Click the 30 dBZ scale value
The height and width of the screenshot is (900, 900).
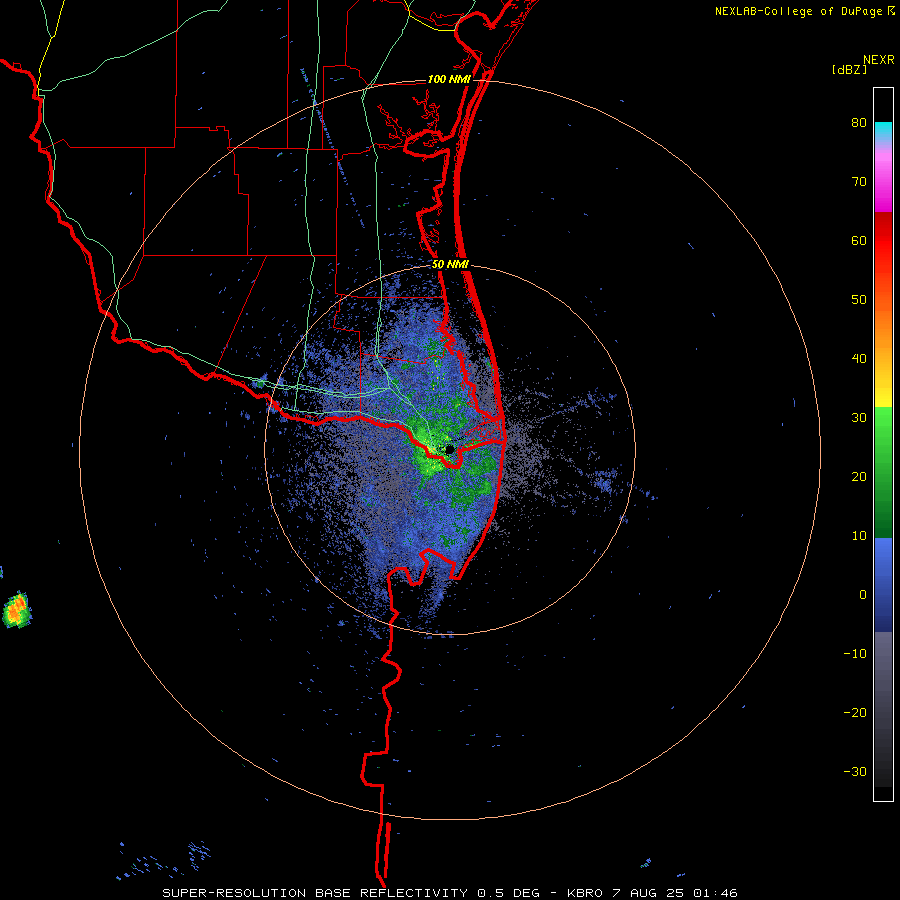[x=859, y=418]
